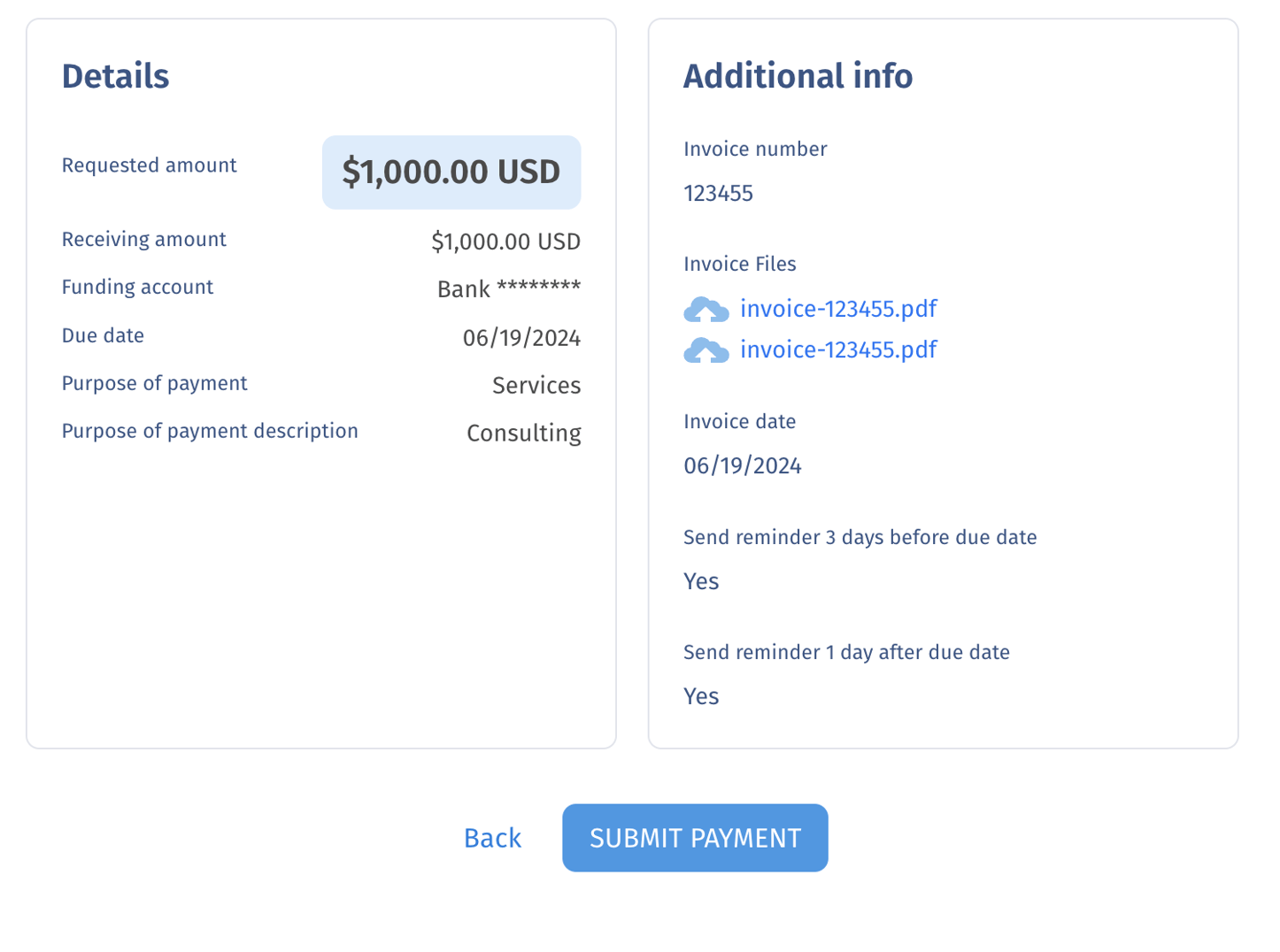Click the SUBMIT PAYMENT button
The width and height of the screenshot is (1280, 952).
click(x=694, y=838)
